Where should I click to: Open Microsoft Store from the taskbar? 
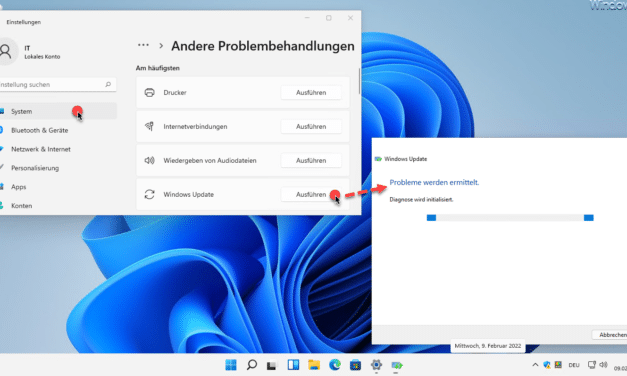coord(355,365)
